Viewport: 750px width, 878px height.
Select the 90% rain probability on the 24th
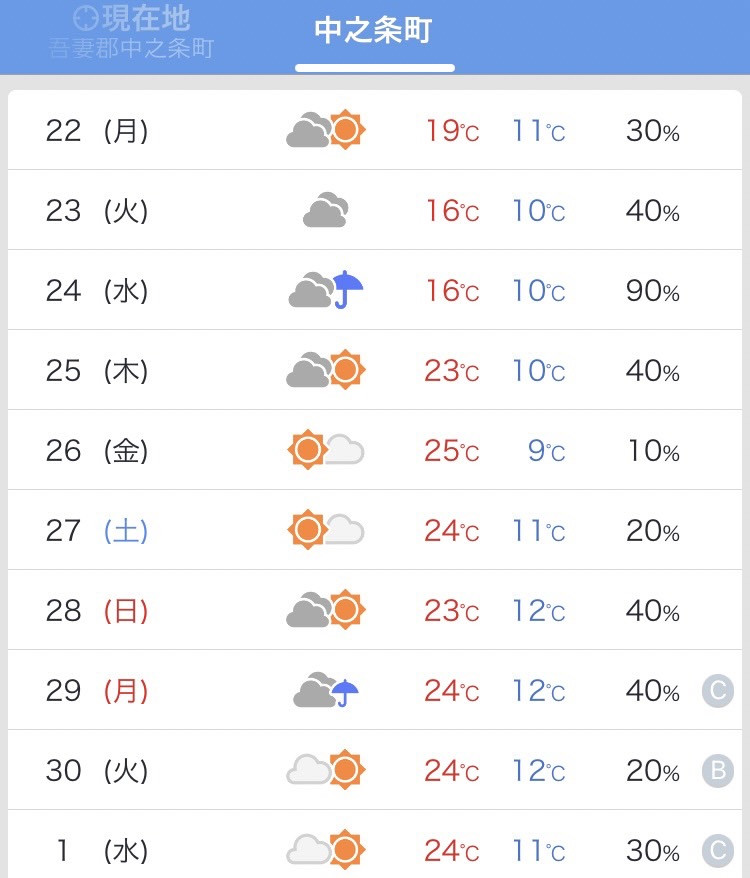(653, 291)
